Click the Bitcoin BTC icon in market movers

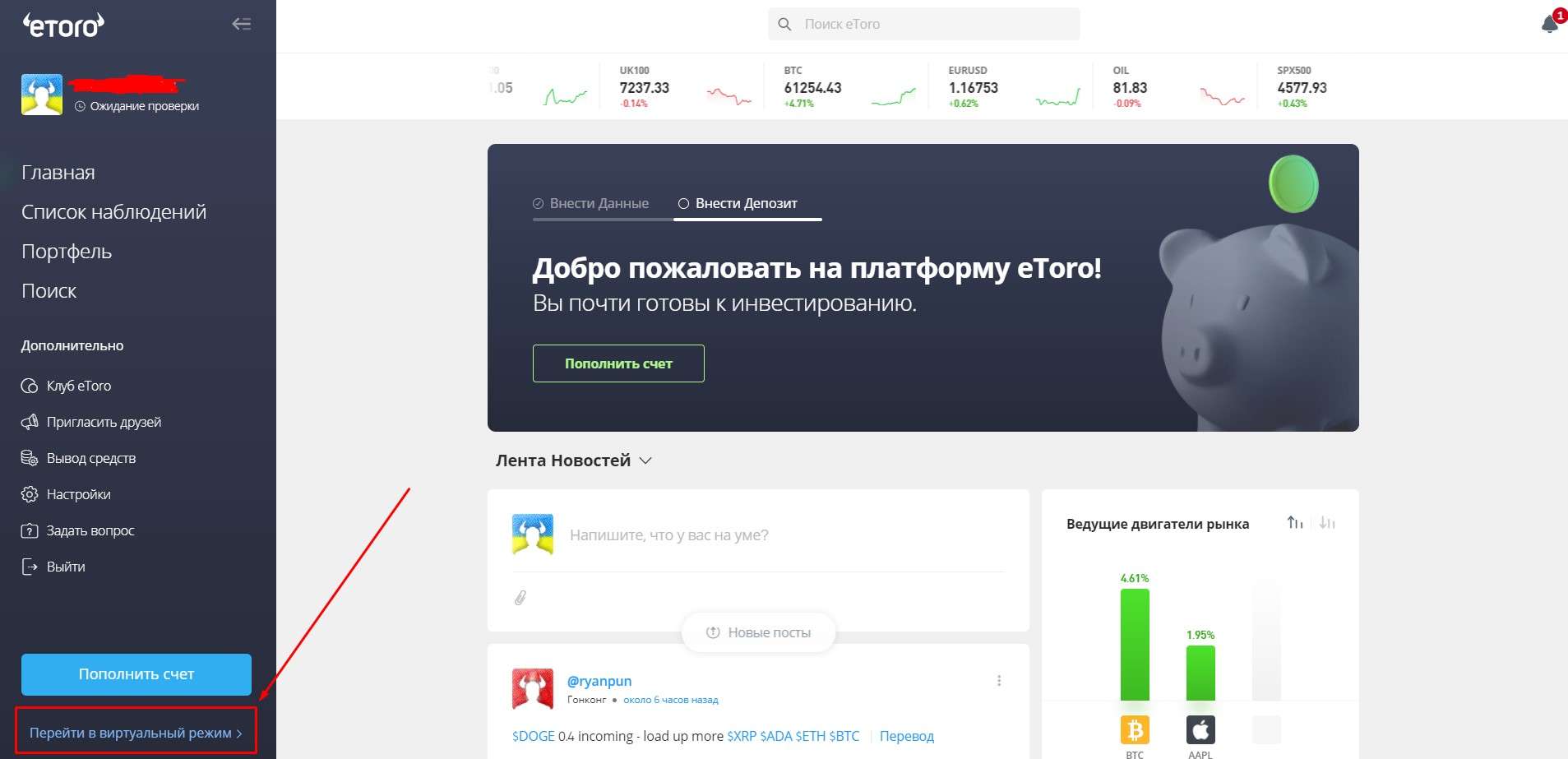[x=1135, y=729]
